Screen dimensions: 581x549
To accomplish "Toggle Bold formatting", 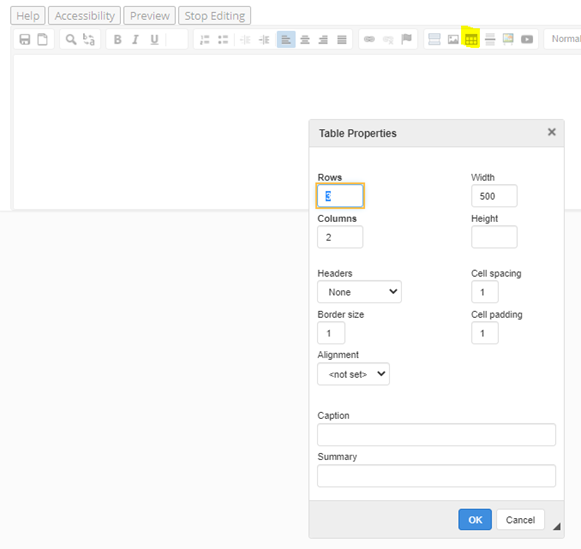I will coord(117,39).
